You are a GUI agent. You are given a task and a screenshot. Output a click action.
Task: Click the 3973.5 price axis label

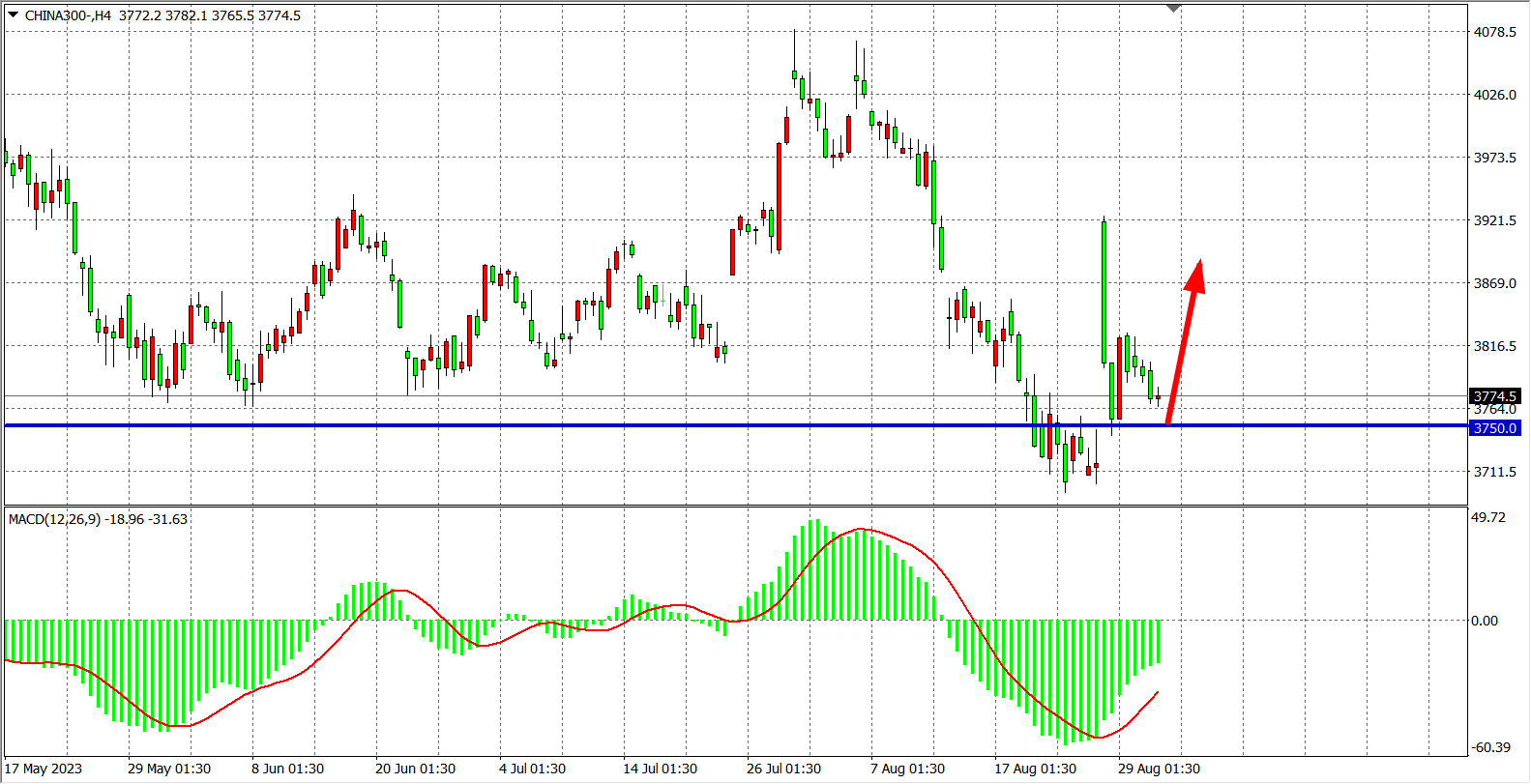coord(1494,158)
